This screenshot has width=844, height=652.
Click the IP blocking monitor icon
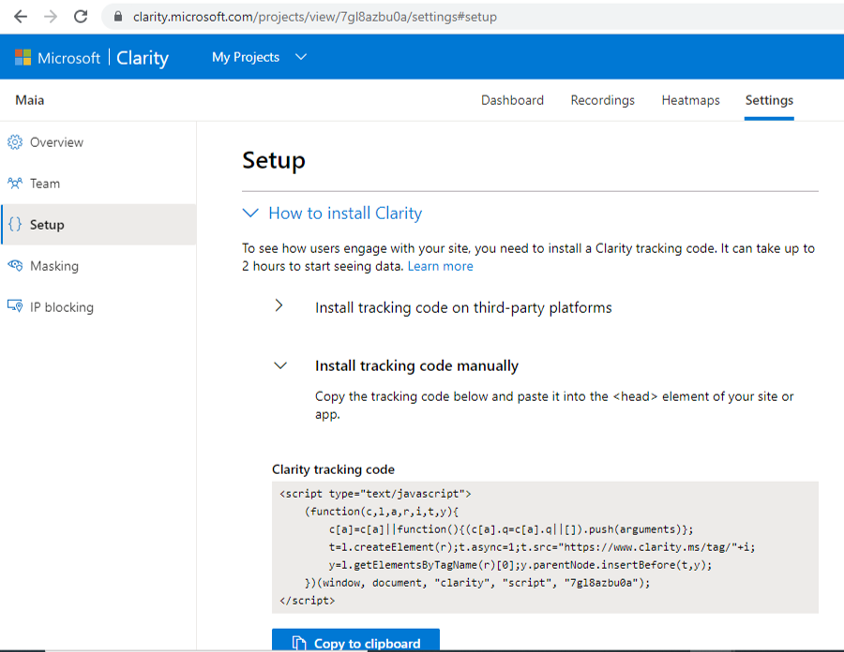pos(15,306)
